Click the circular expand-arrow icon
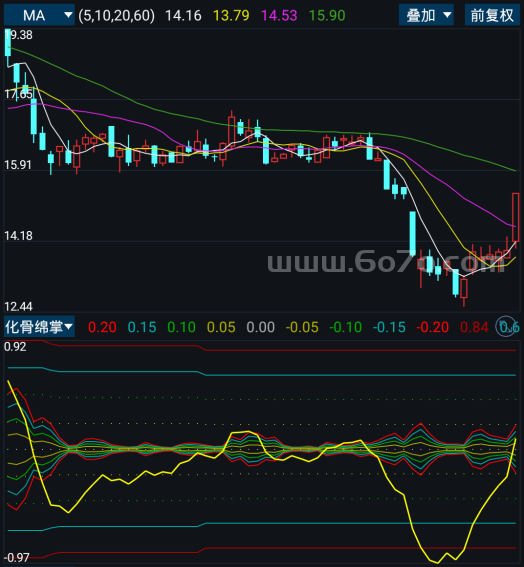 pyautogui.click(x=506, y=326)
